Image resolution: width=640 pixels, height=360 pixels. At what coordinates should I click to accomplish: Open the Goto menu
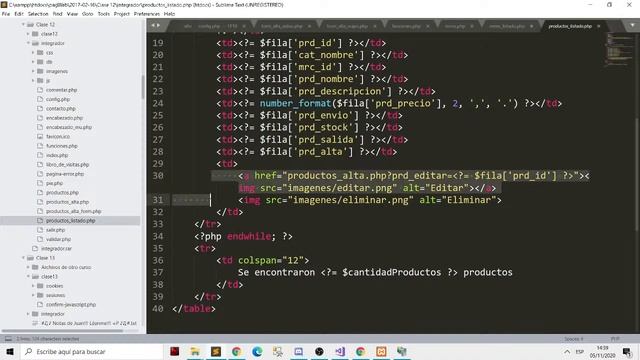pos(88,14)
